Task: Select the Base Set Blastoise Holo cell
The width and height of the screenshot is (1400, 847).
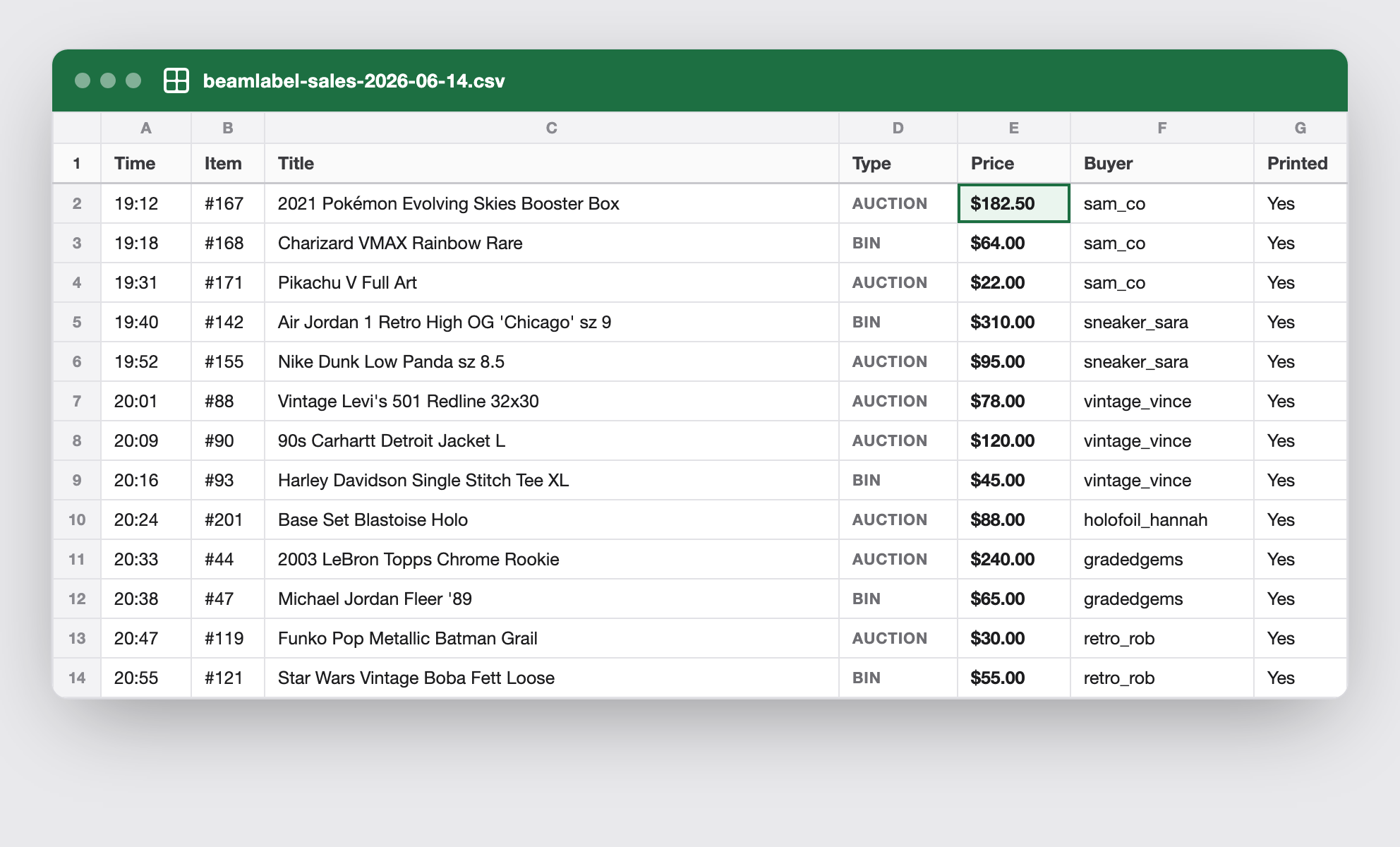Action: [552, 519]
